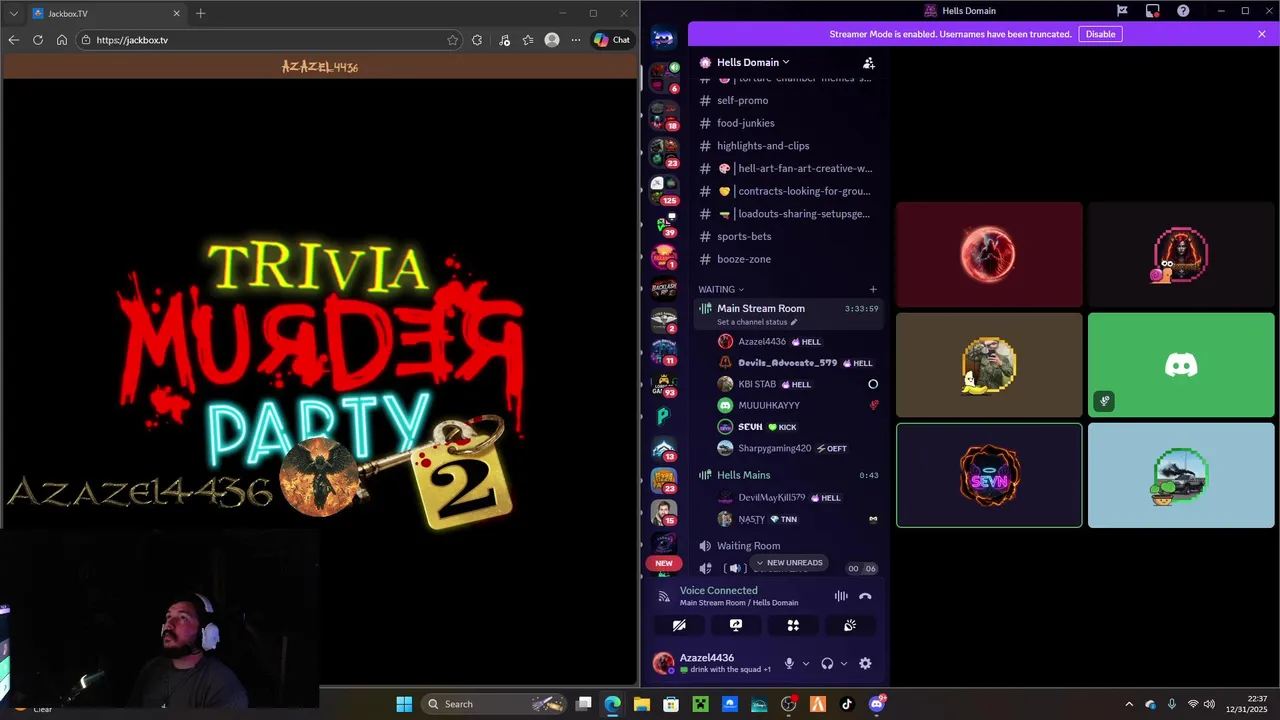Screen dimensions: 1280x720
Task: Refresh the Jackbox.TV page
Action: tap(38, 40)
